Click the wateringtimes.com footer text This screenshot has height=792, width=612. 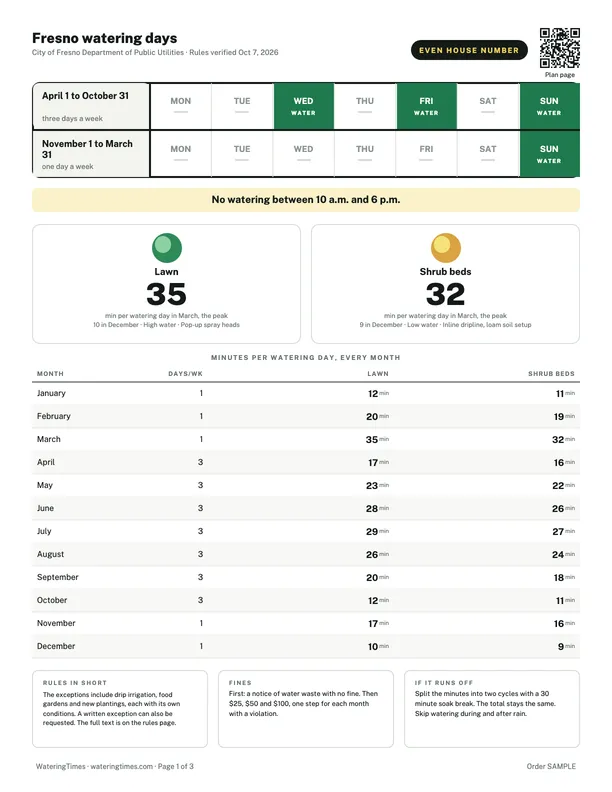point(122,766)
